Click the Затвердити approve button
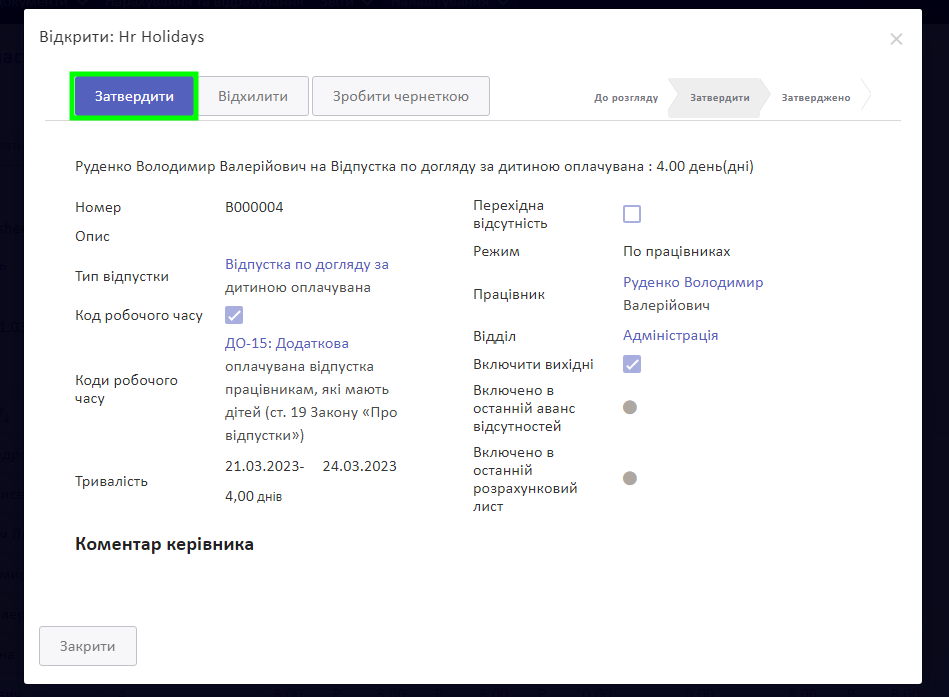The image size is (949, 697). pyautogui.click(x=134, y=97)
